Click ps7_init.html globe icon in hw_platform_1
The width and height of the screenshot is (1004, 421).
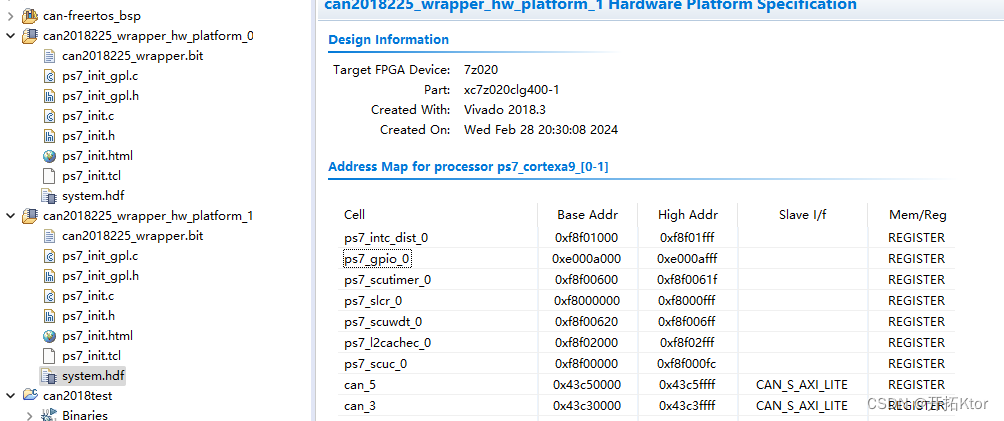(x=49, y=336)
